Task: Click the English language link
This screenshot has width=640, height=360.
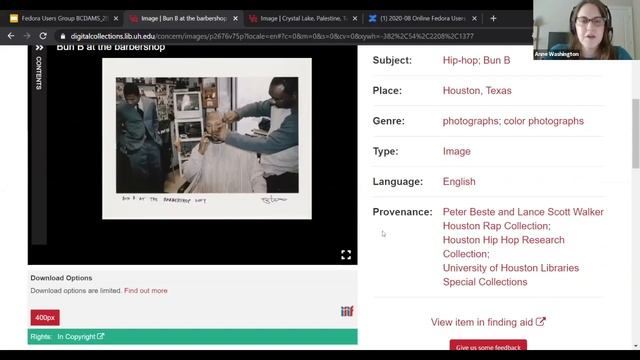Action: [459, 182]
